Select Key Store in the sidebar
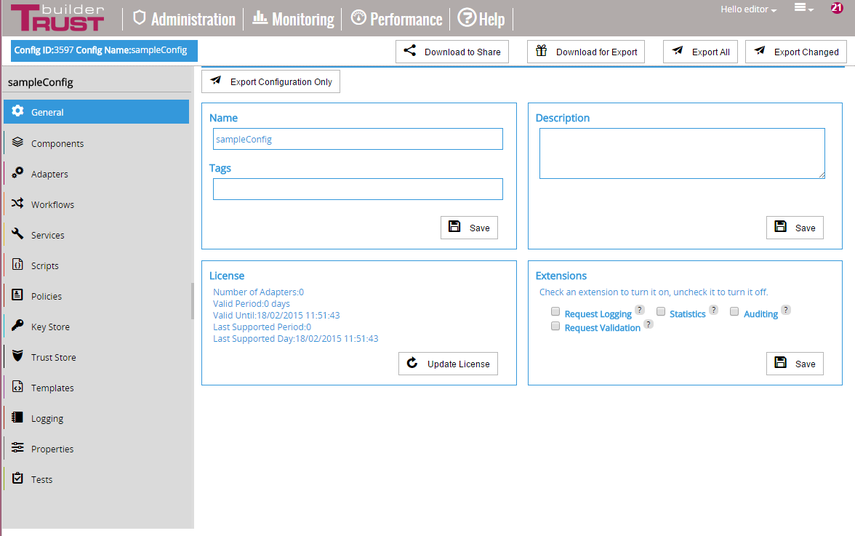855x536 pixels. 97,326
